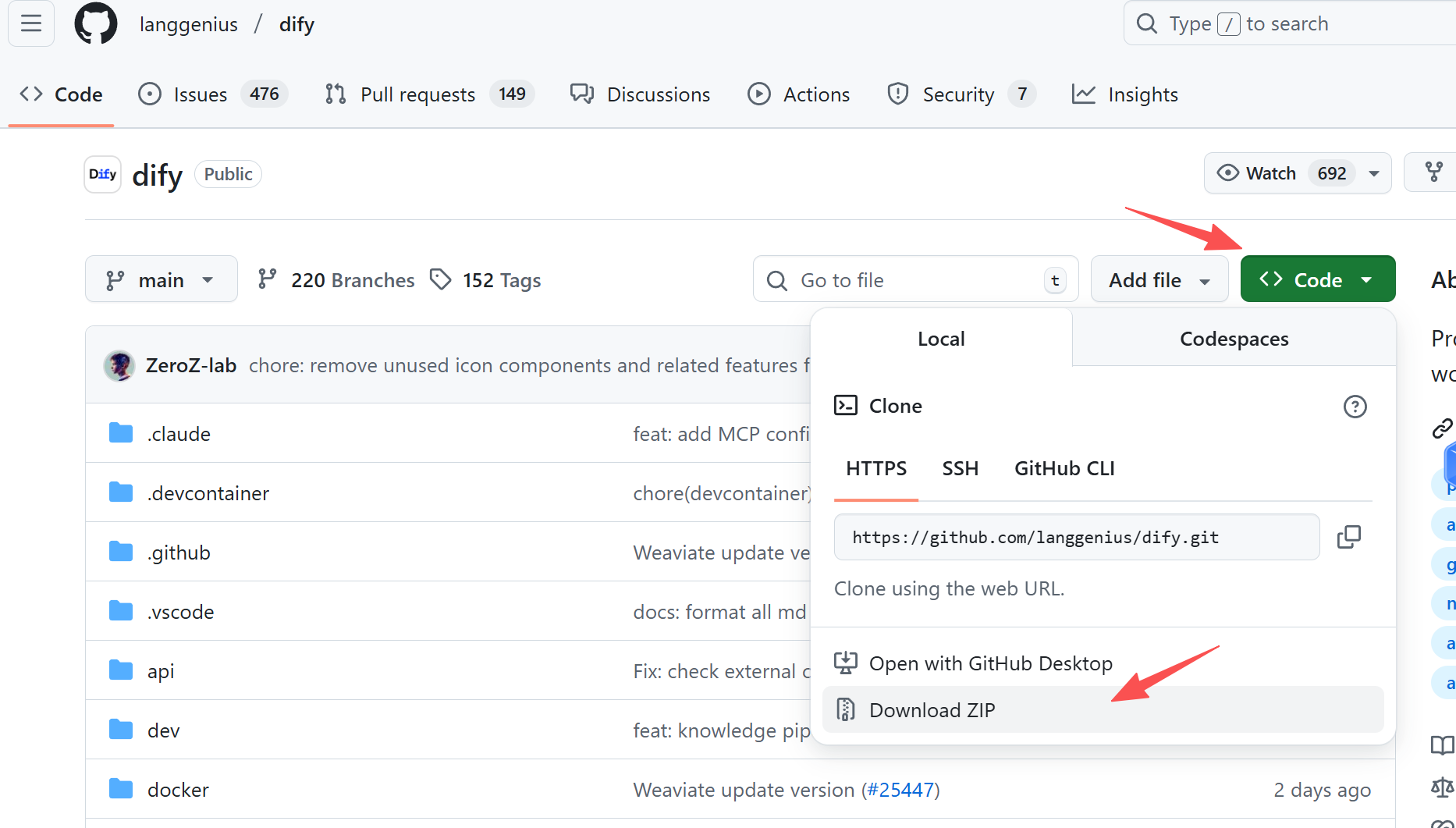View the 152 Tags list
1456x828 pixels.
point(485,280)
